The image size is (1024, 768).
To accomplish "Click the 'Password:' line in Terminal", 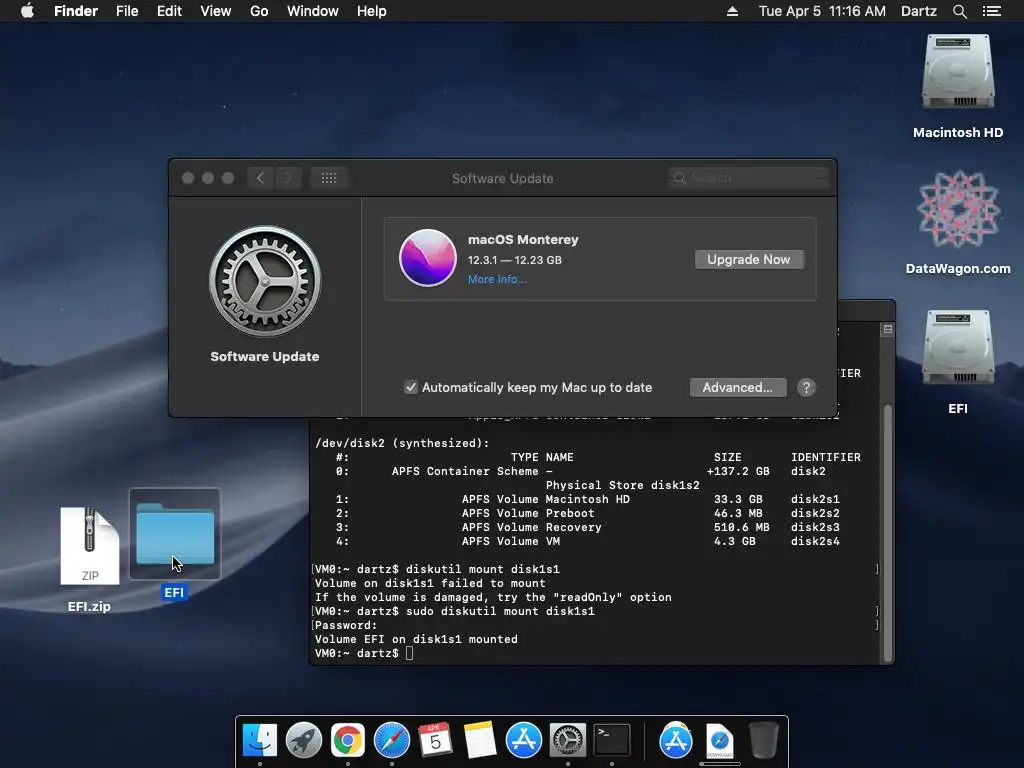I will (346, 625).
